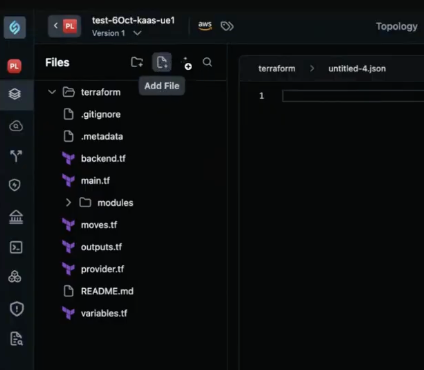Click the file icon next to README.md
This screenshot has width=424, height=370.
(68, 291)
